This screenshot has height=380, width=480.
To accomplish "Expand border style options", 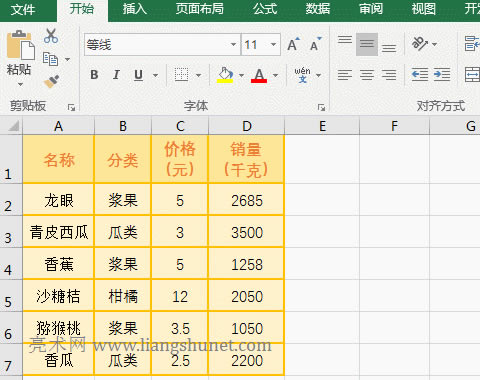I will coord(198,75).
